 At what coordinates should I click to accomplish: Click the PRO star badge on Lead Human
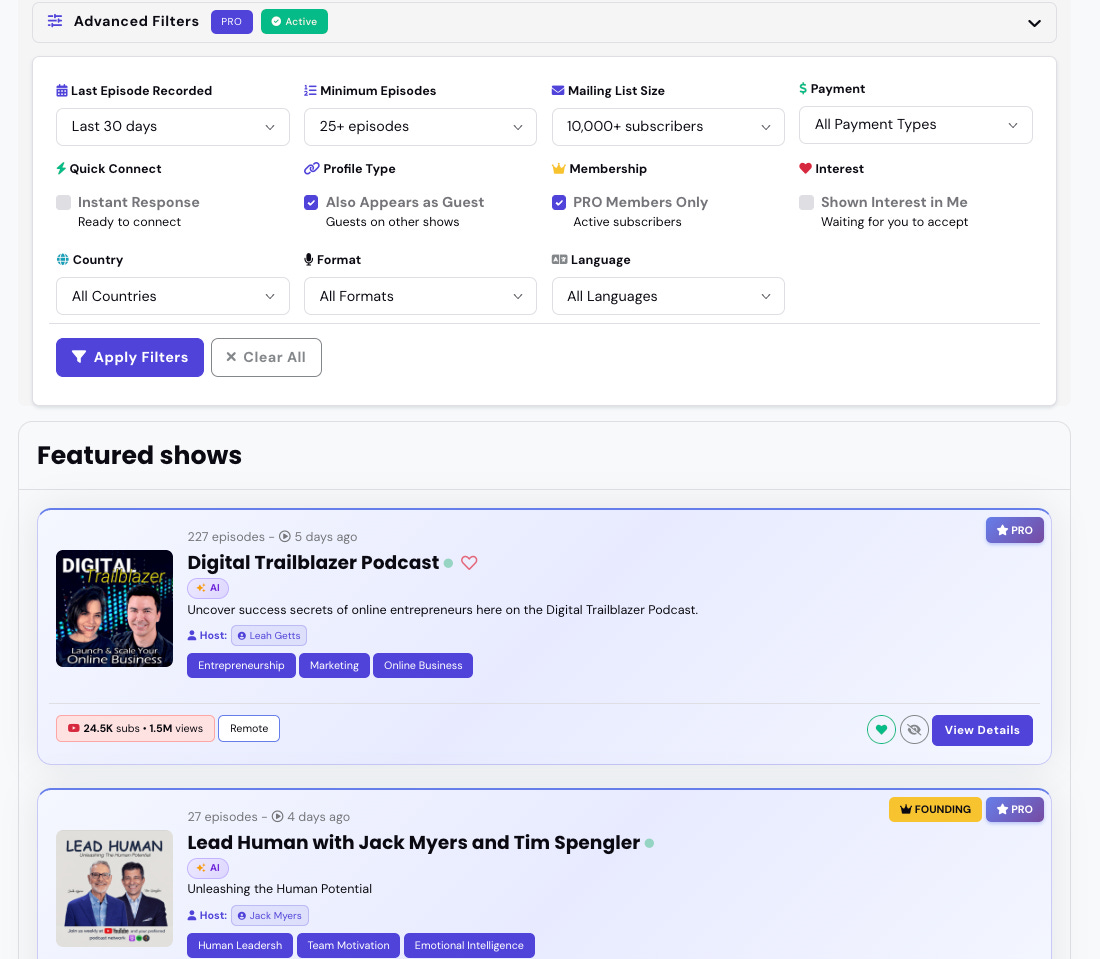pos(1014,810)
